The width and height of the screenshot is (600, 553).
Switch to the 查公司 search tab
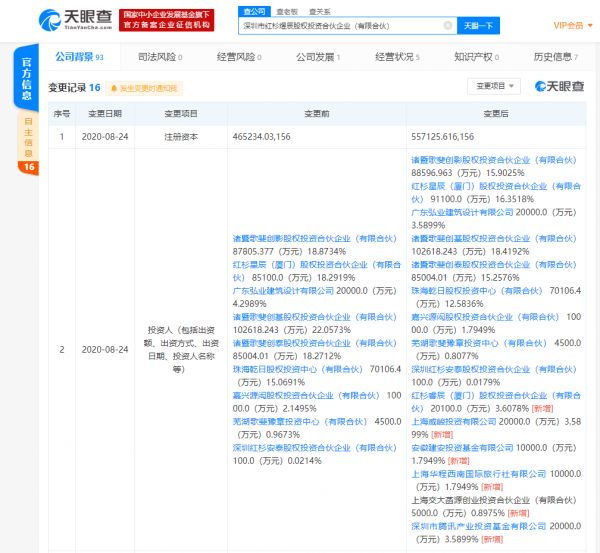point(255,8)
